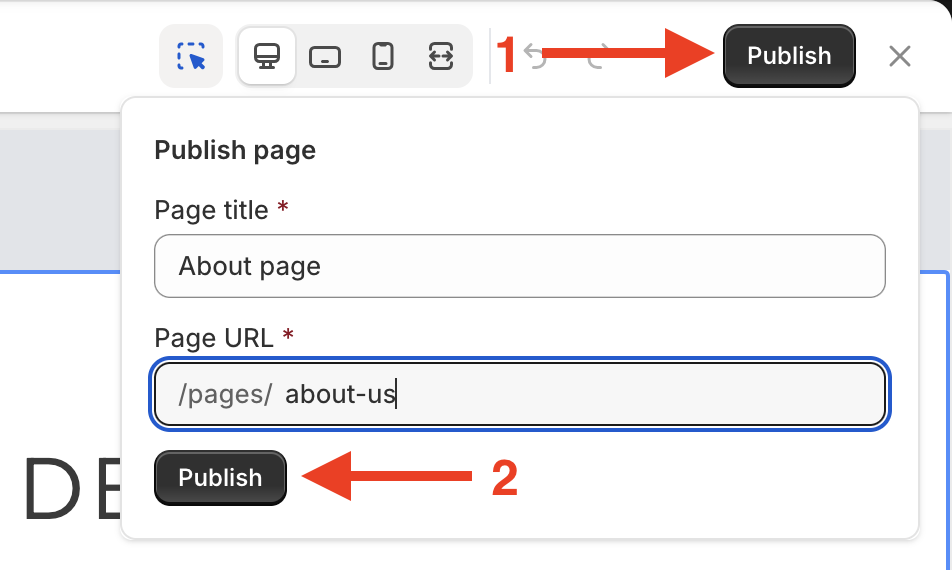Click the red number 1 annotation
This screenshot has height=570, width=952.
point(507,56)
